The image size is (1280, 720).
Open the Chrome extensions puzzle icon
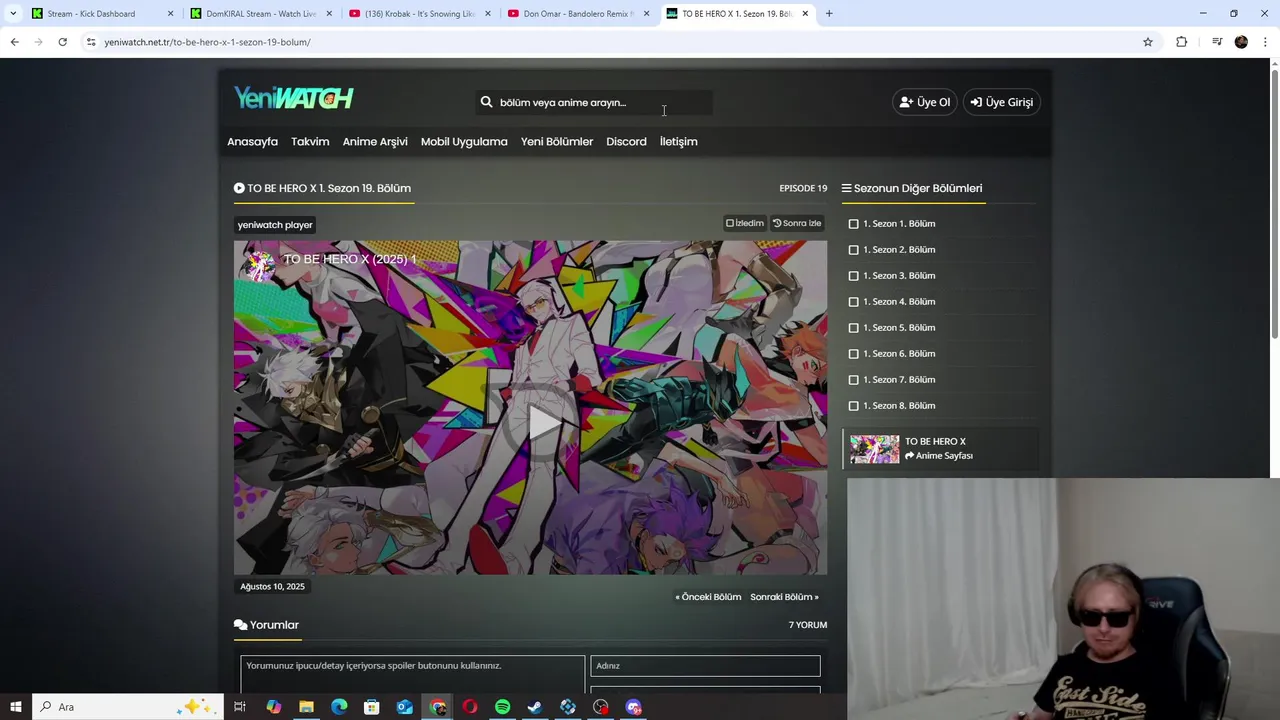pos(1181,42)
